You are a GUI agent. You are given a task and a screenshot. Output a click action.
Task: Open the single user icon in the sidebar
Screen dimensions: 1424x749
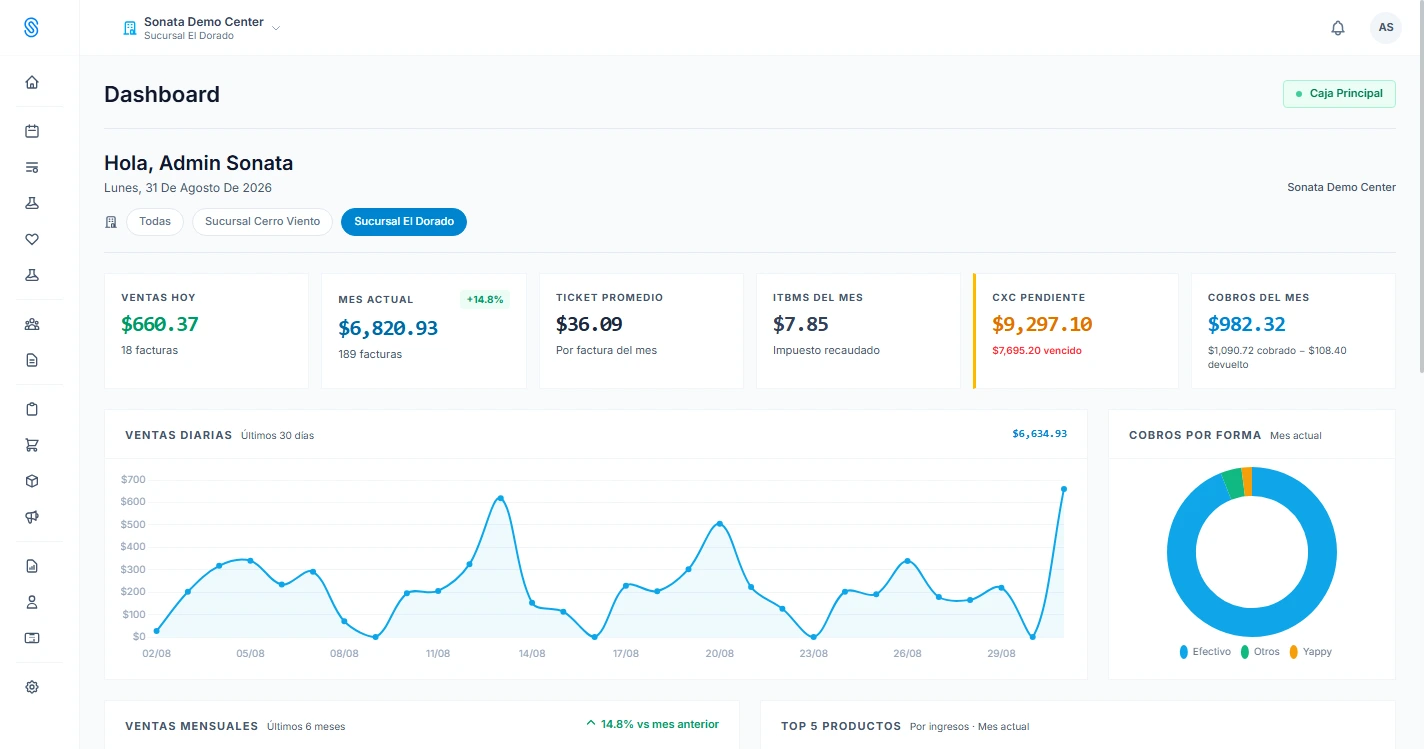32,602
